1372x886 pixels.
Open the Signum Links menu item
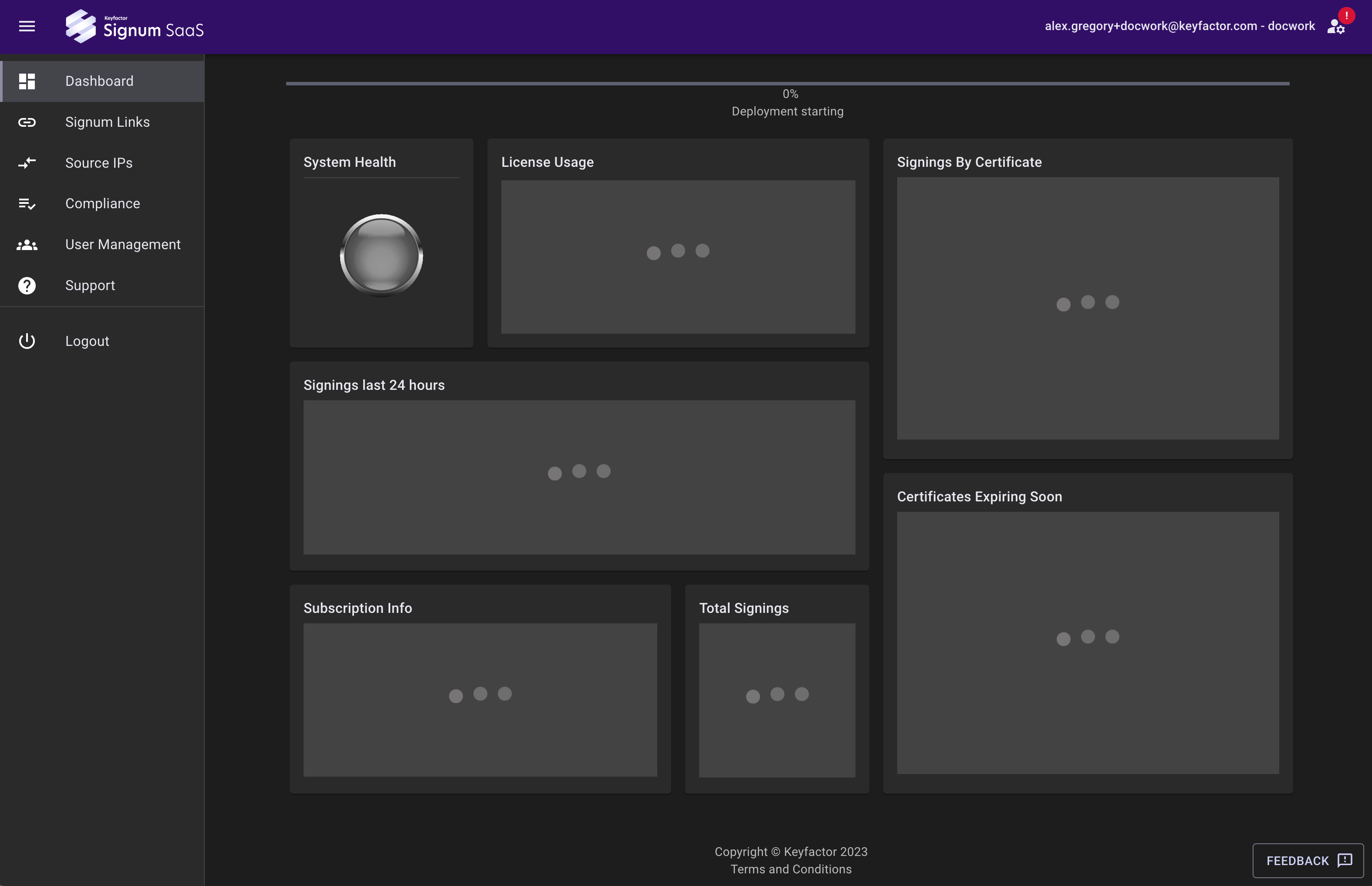point(108,122)
